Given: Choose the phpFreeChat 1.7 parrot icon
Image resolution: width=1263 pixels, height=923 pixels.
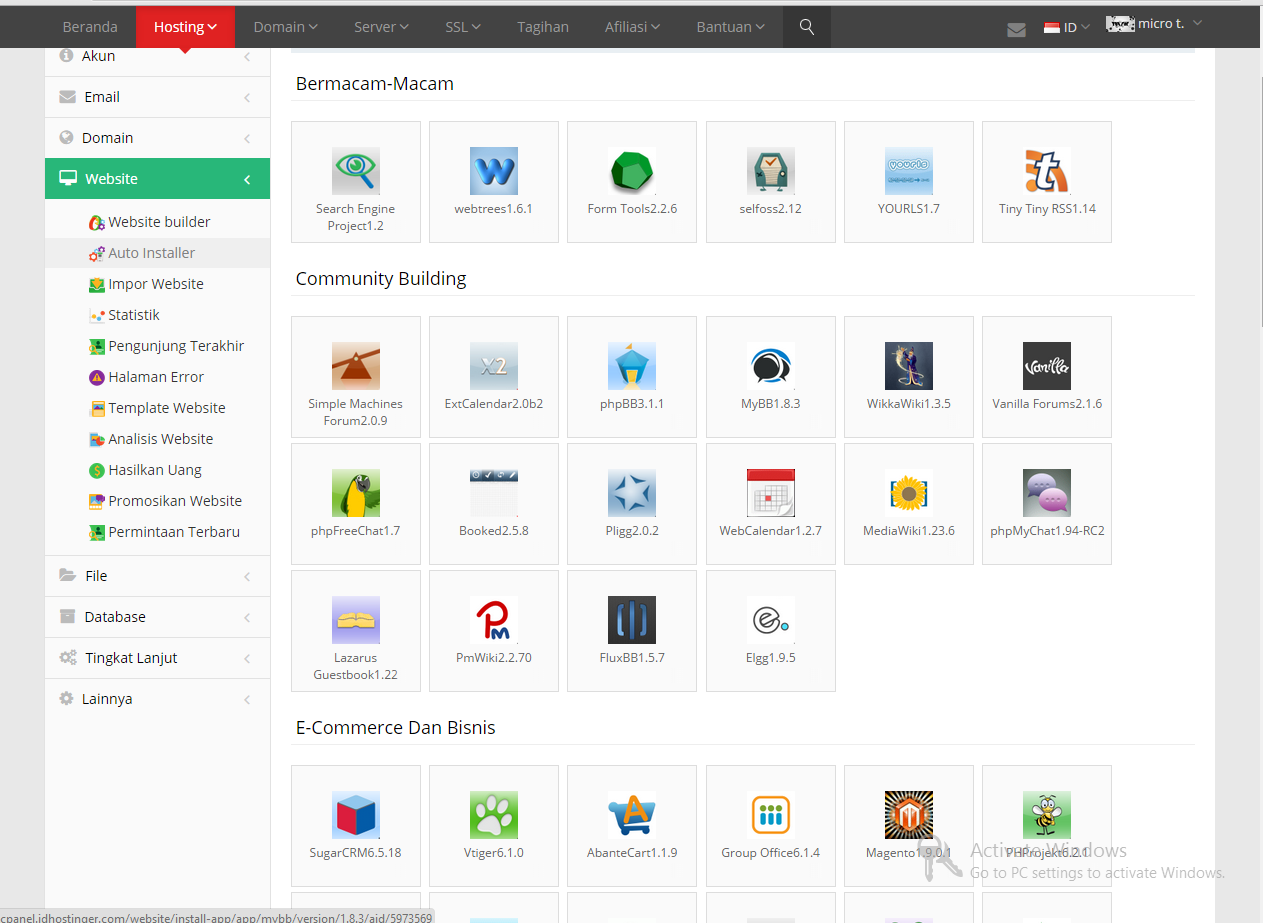Looking at the screenshot, I should coord(356,493).
